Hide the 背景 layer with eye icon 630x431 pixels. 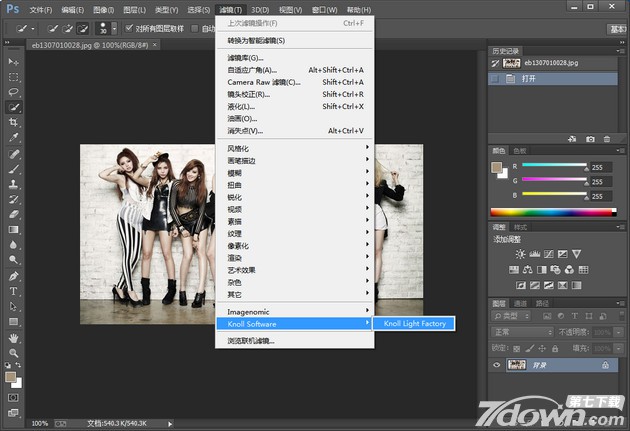point(497,366)
